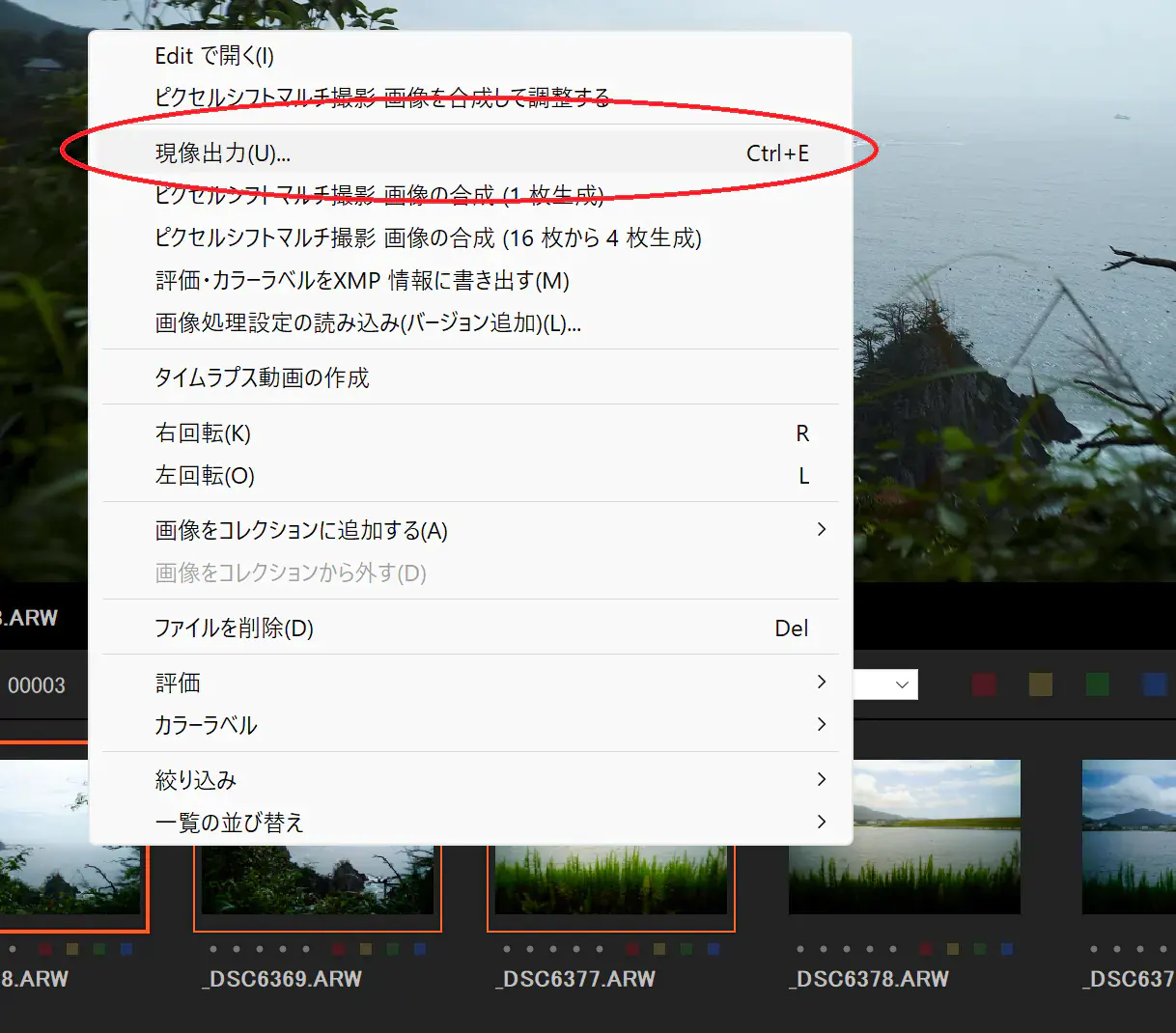Select the _DSC6369.ARW thumbnail image
This screenshot has height=1033, width=1176.
pos(318,879)
